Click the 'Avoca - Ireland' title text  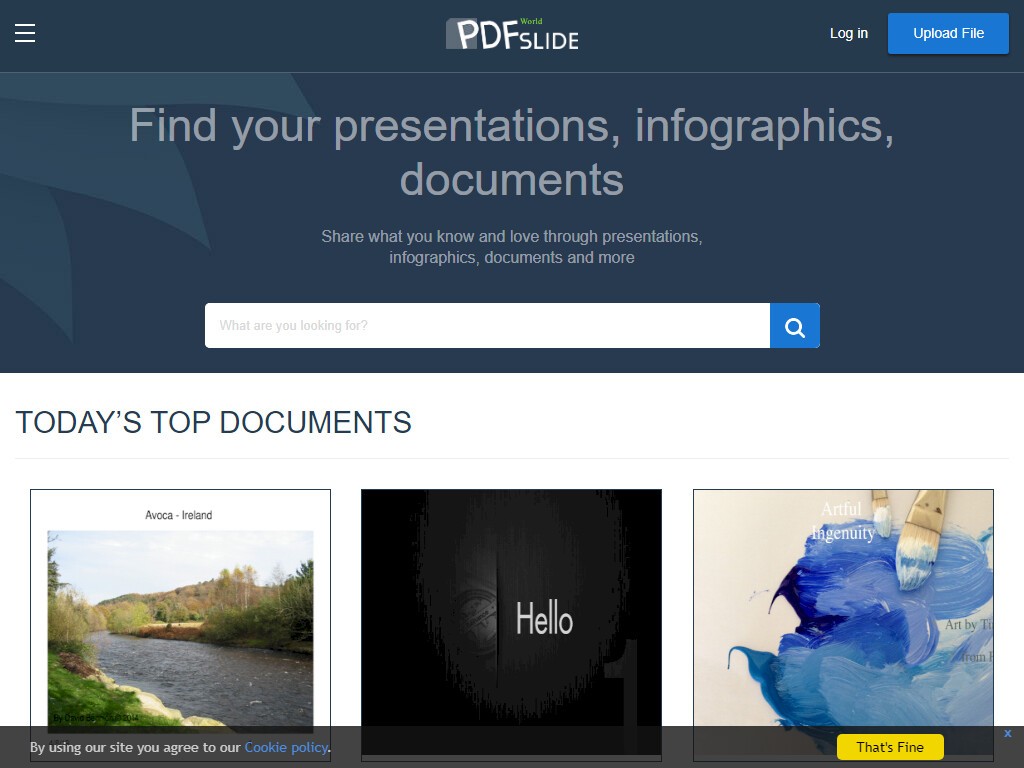pyautogui.click(x=178, y=515)
